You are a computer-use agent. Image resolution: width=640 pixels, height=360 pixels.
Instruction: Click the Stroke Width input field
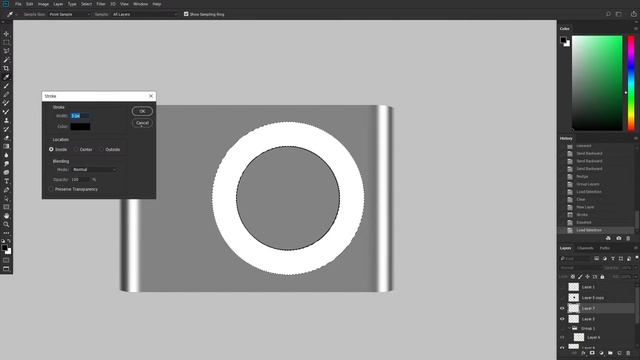[x=80, y=116]
